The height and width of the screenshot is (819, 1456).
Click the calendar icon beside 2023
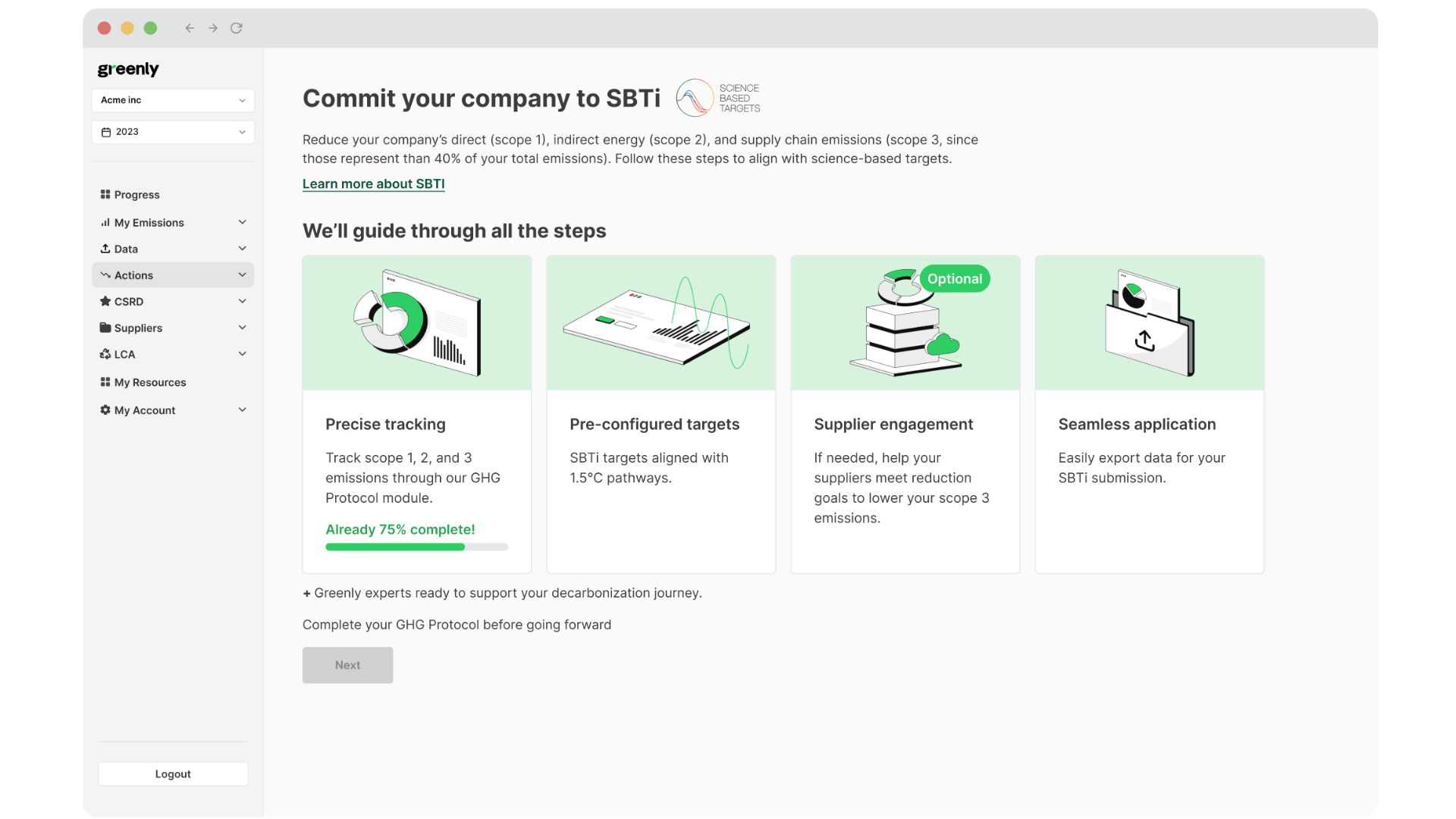point(106,132)
